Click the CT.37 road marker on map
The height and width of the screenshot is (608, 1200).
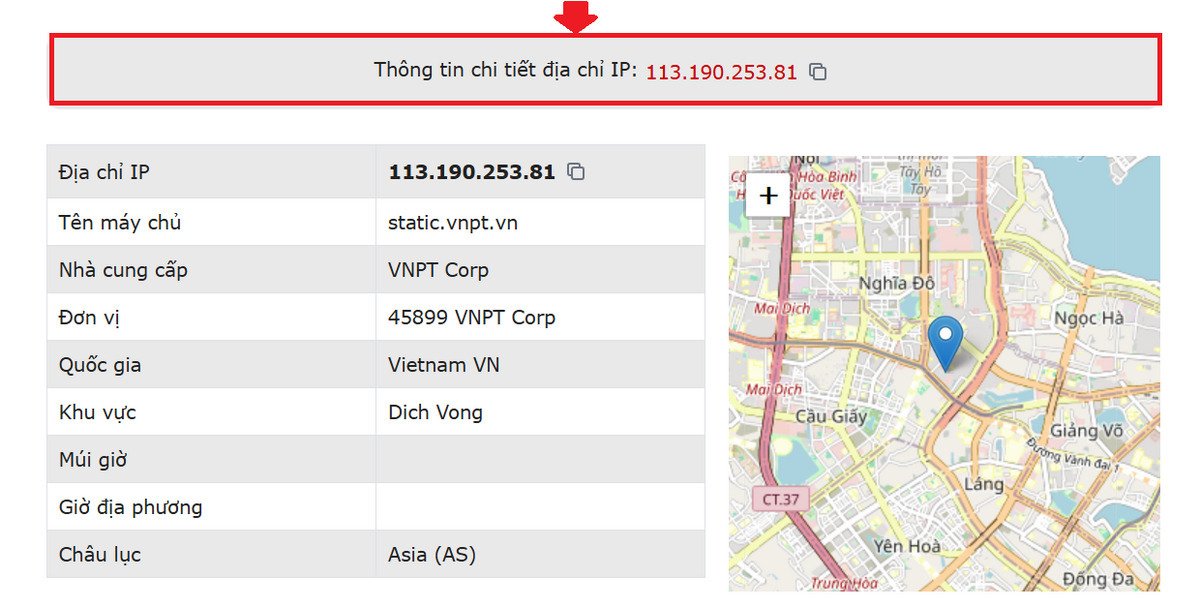tap(780, 498)
